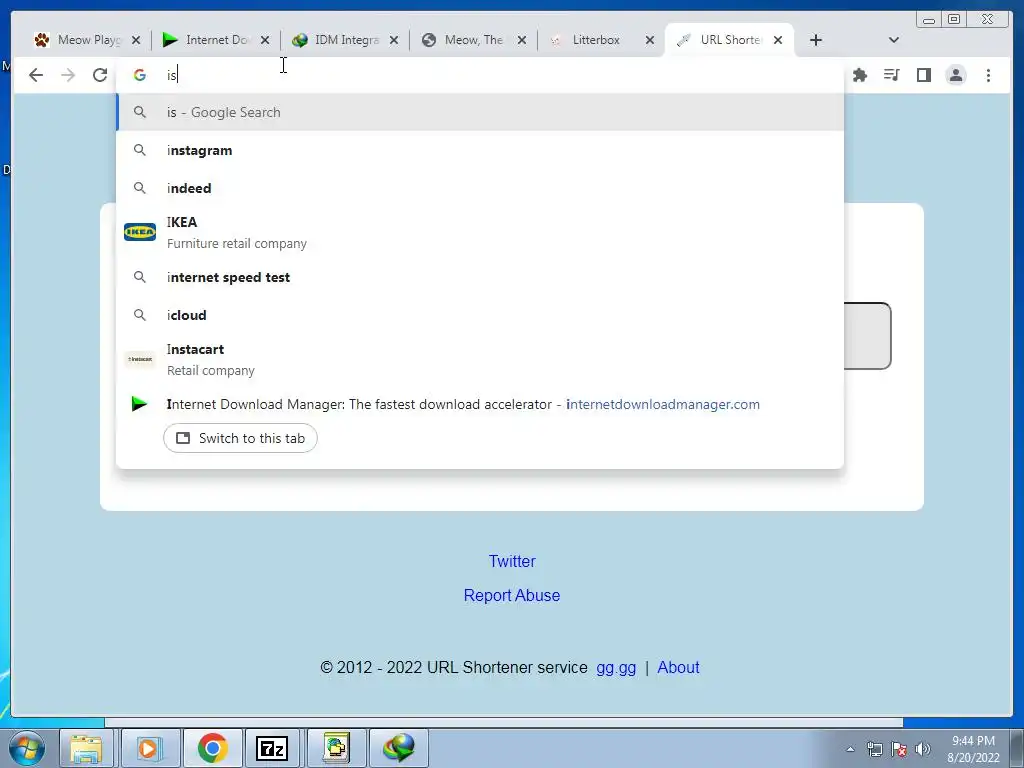Viewport: 1024px width, 768px height.
Task: Pick the 'icloud' search suggestion
Action: (480, 315)
